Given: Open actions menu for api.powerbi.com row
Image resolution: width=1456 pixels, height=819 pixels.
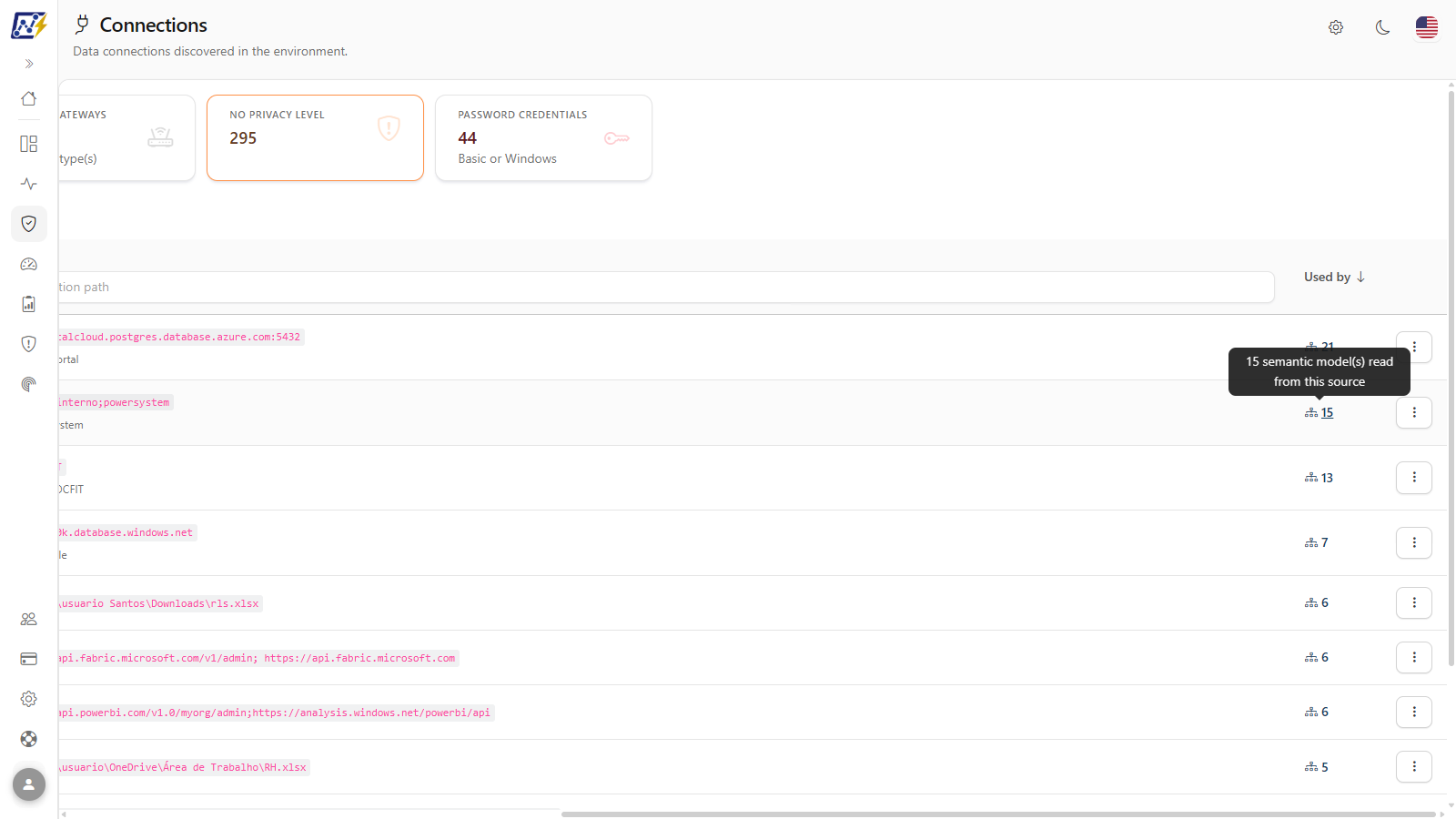Looking at the screenshot, I should [1414, 712].
